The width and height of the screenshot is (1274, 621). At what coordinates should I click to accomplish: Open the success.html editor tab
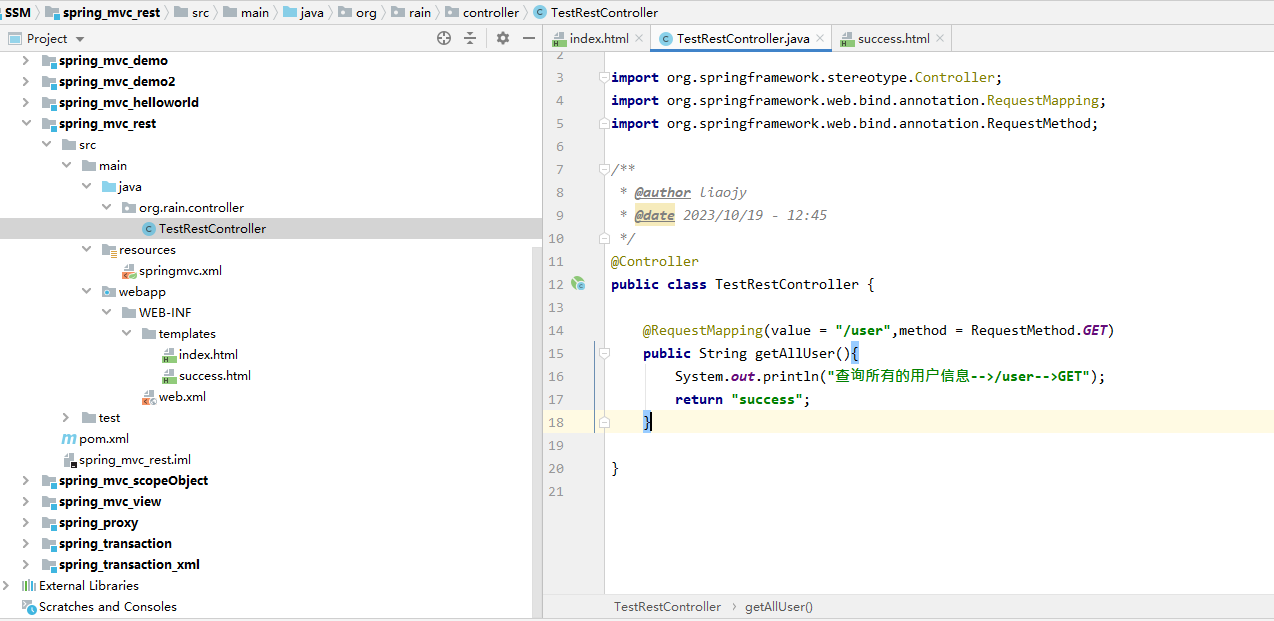pos(893,39)
